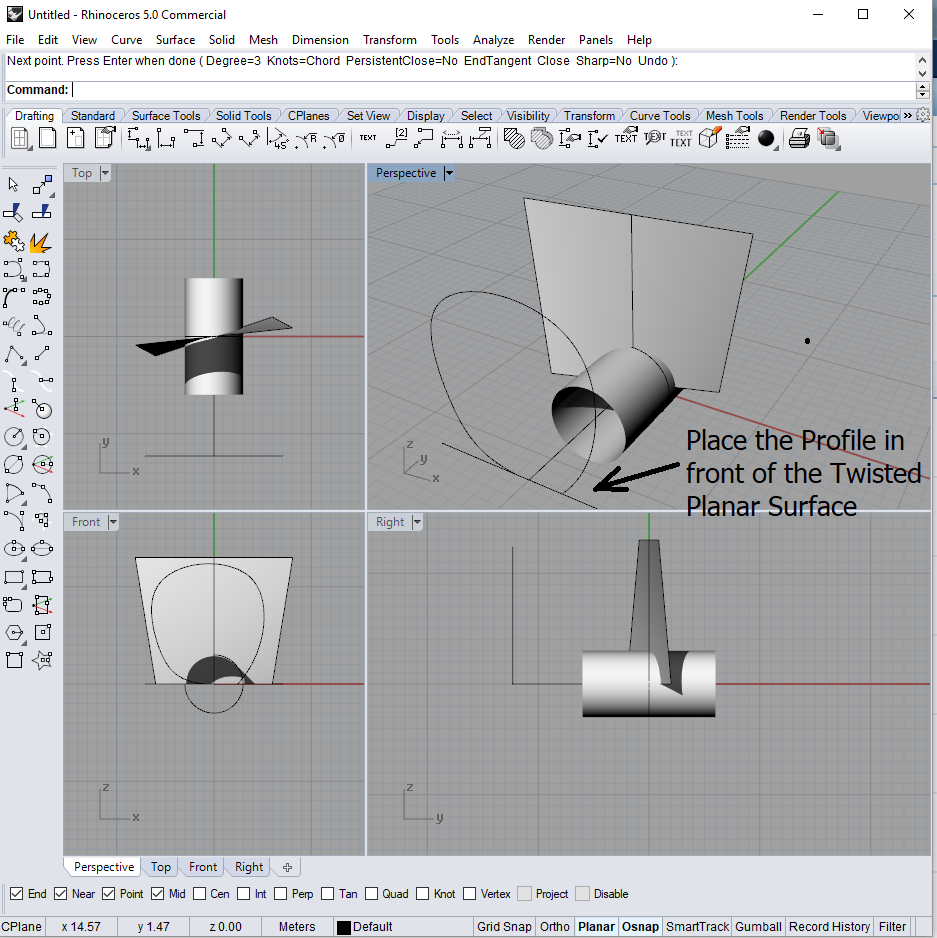Viewport: 937px width, 938px height.
Task: Enable the Cen osnap checkbox
Action: 200,894
